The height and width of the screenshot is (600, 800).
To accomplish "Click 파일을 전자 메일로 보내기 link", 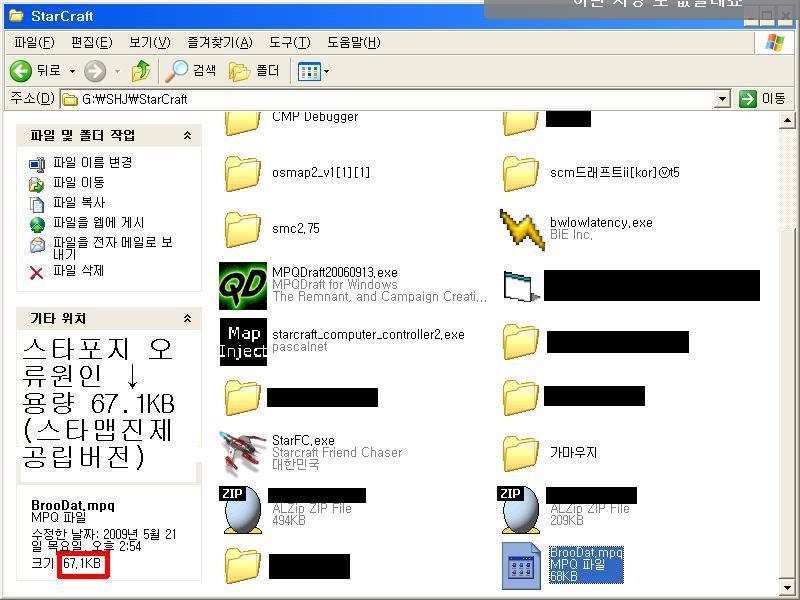I will (112, 248).
